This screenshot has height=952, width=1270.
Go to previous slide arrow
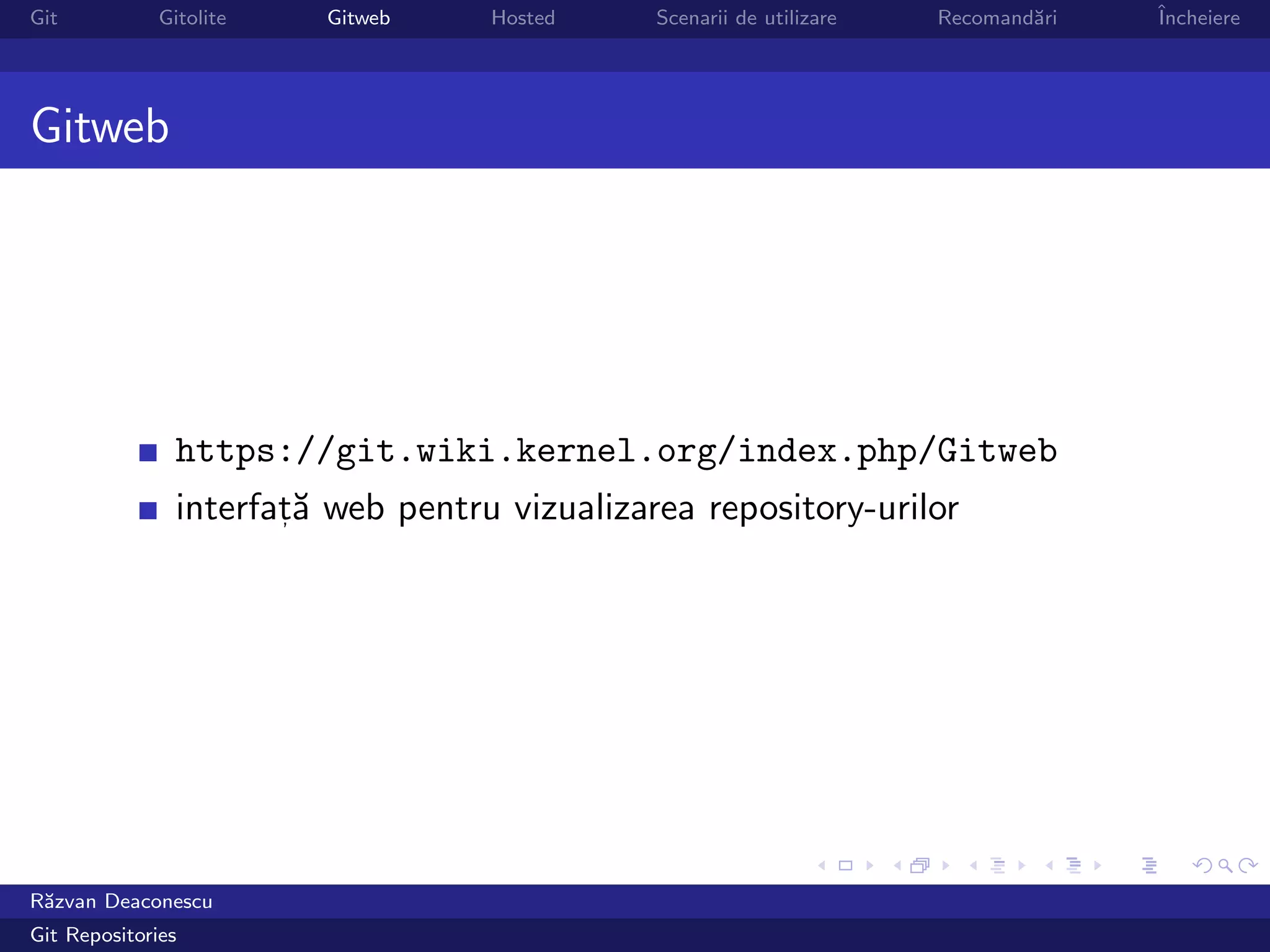(x=822, y=865)
